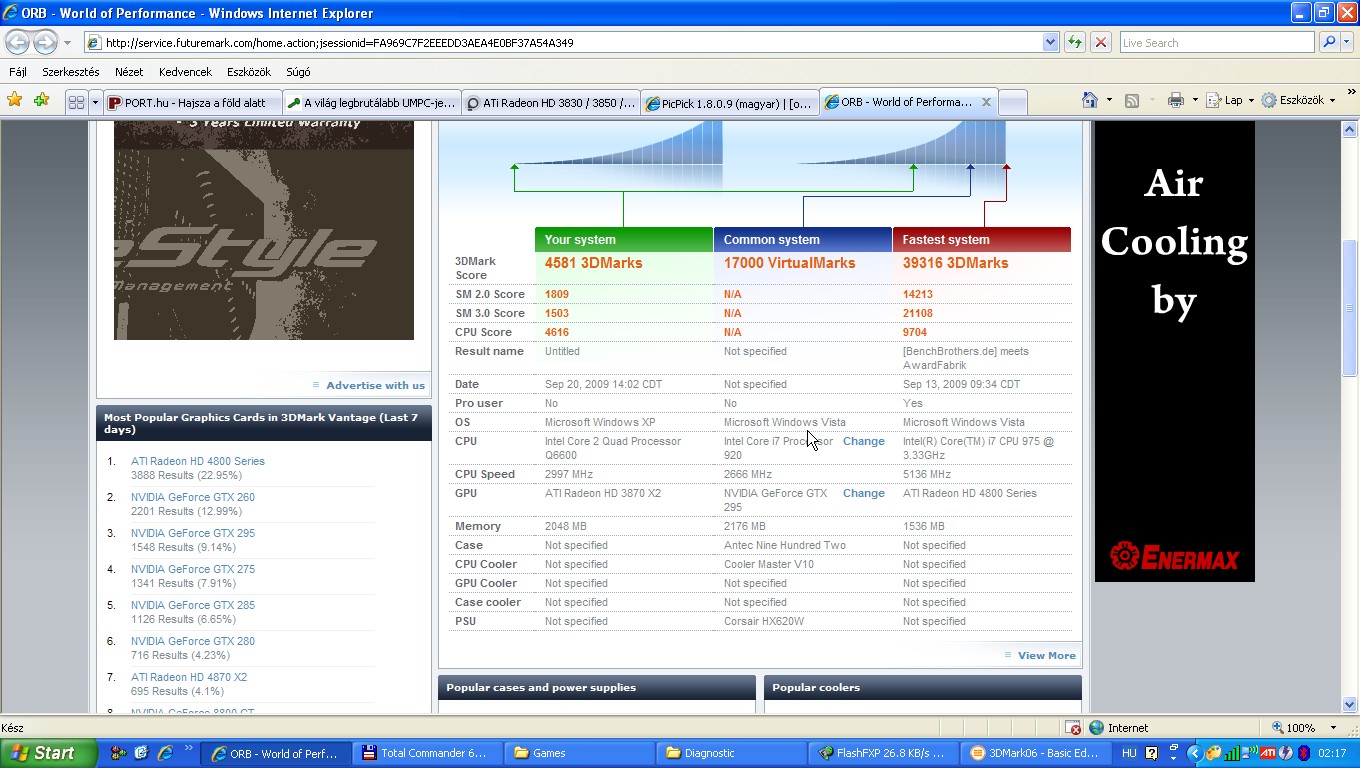Viewport: 1360px width, 768px height.
Task: Open a new blank tab
Action: 1013,102
